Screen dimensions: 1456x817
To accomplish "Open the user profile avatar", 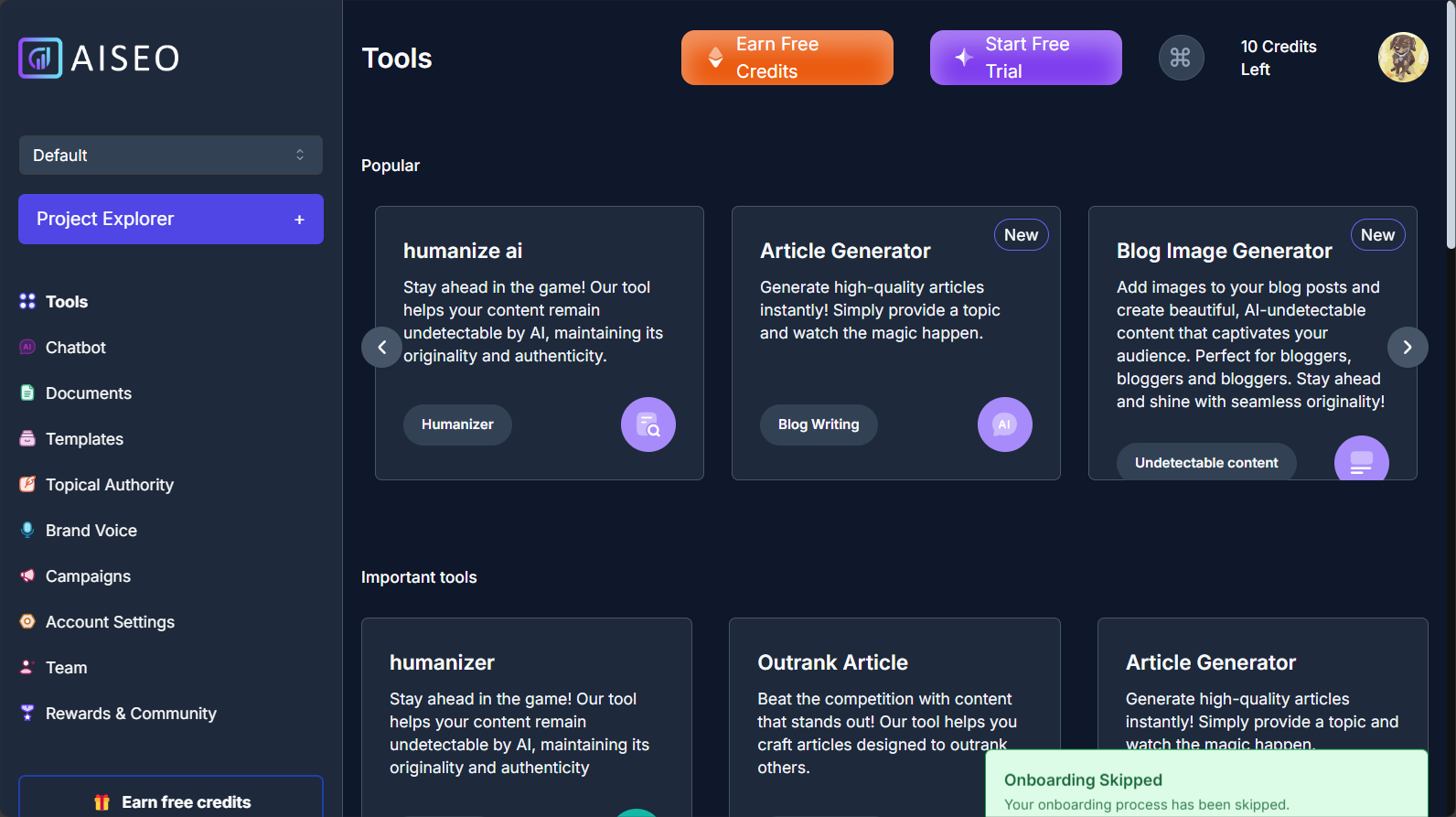I will [1403, 58].
